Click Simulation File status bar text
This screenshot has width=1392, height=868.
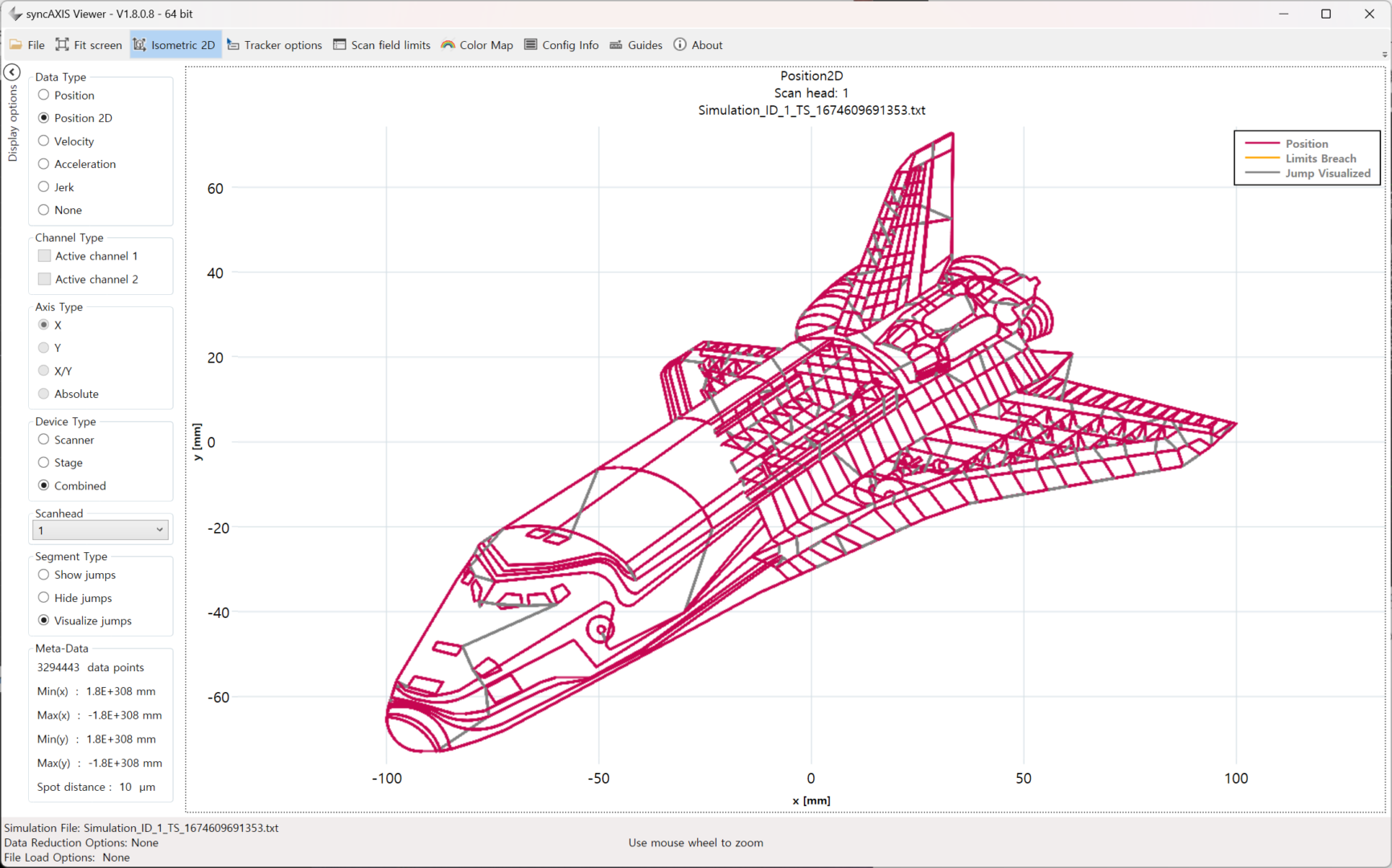point(142,828)
